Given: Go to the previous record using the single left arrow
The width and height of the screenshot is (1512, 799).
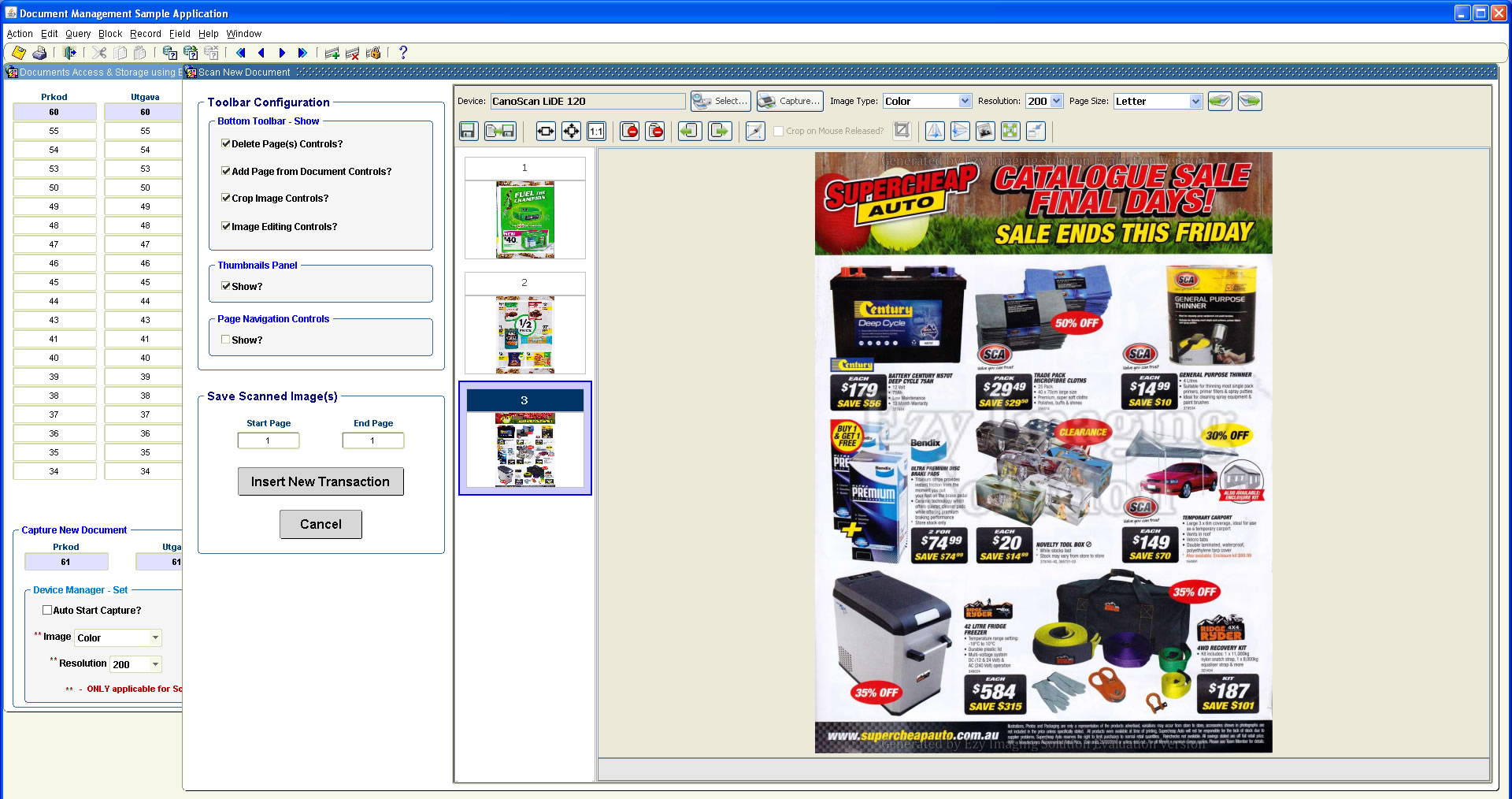Looking at the screenshot, I should (261, 53).
